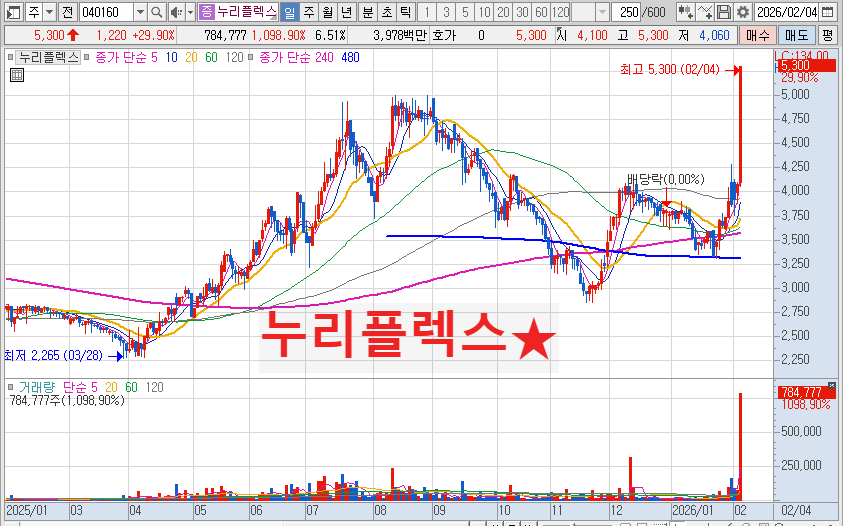Screen dimensions: 843x526
Task: Click the blue 10 moving average legend
Action: (x=172, y=58)
